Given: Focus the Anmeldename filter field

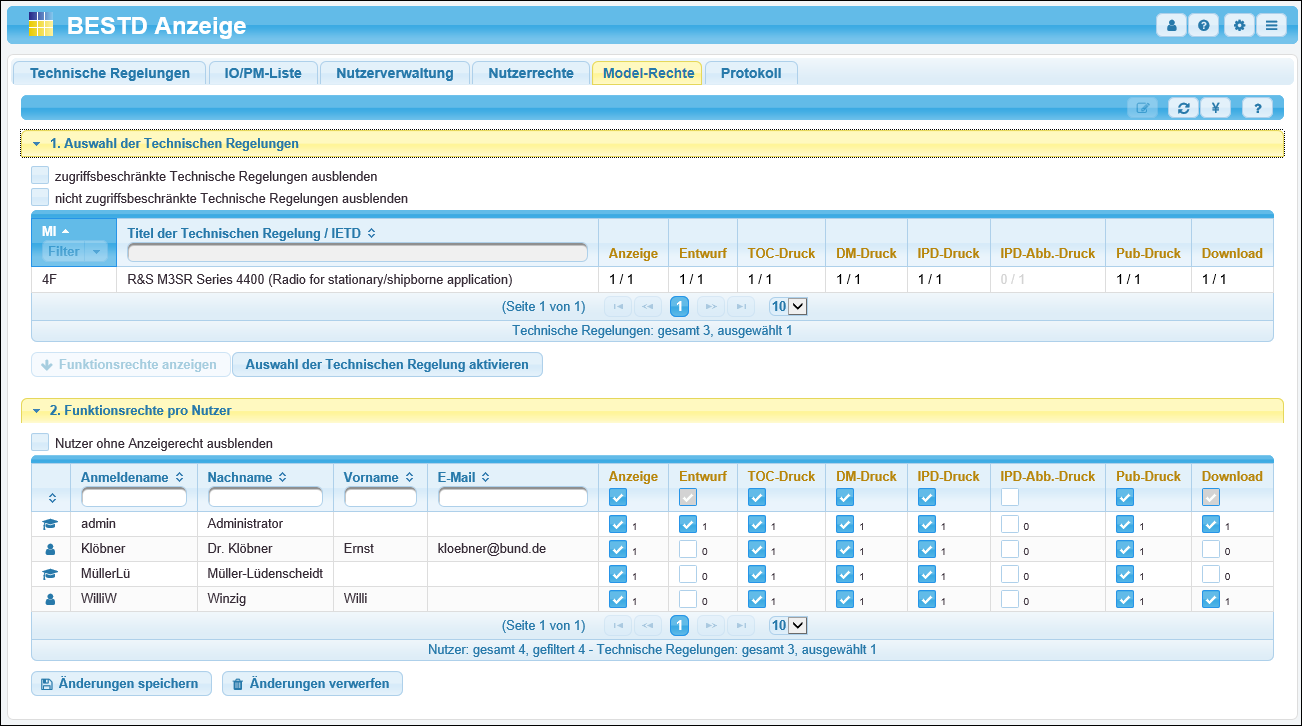Looking at the screenshot, I should [134, 497].
